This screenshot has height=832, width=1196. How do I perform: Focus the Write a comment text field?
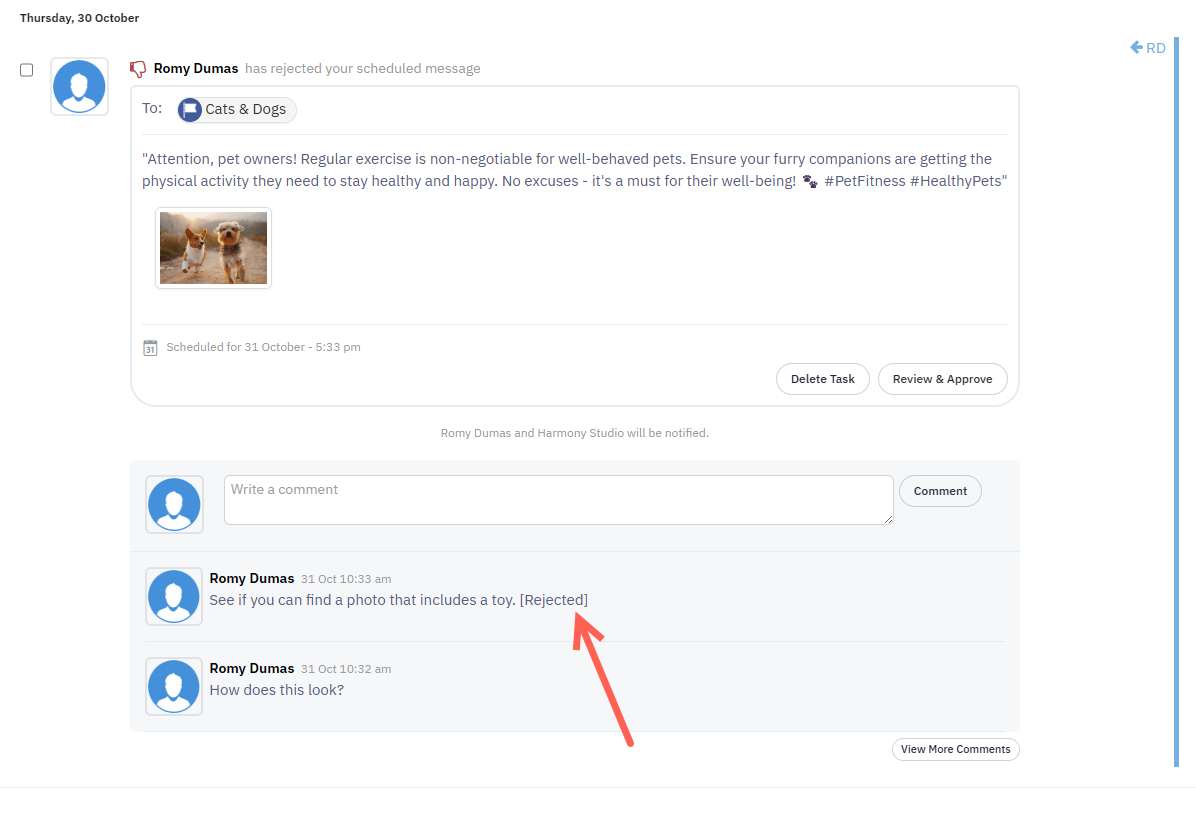[x=557, y=499]
